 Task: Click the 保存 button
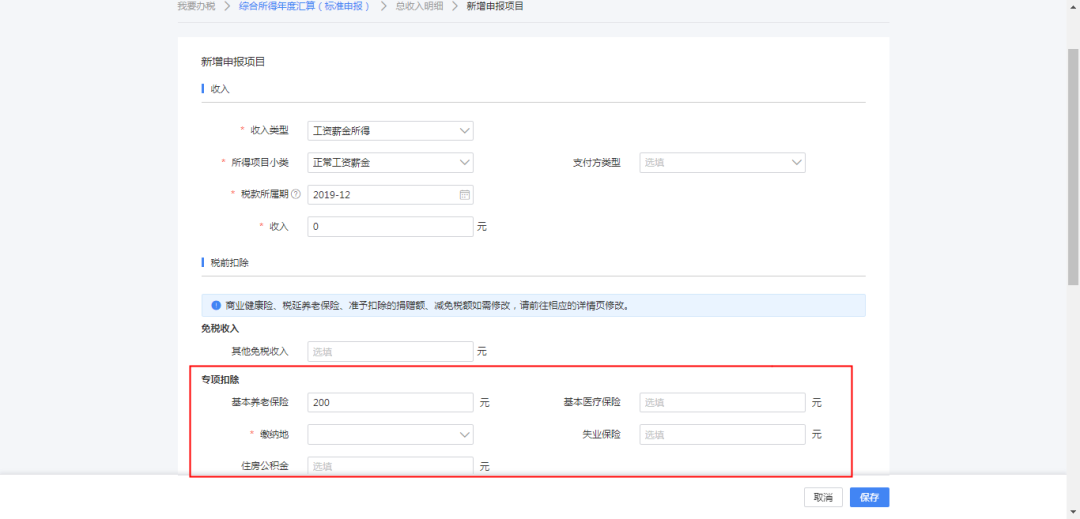869,497
